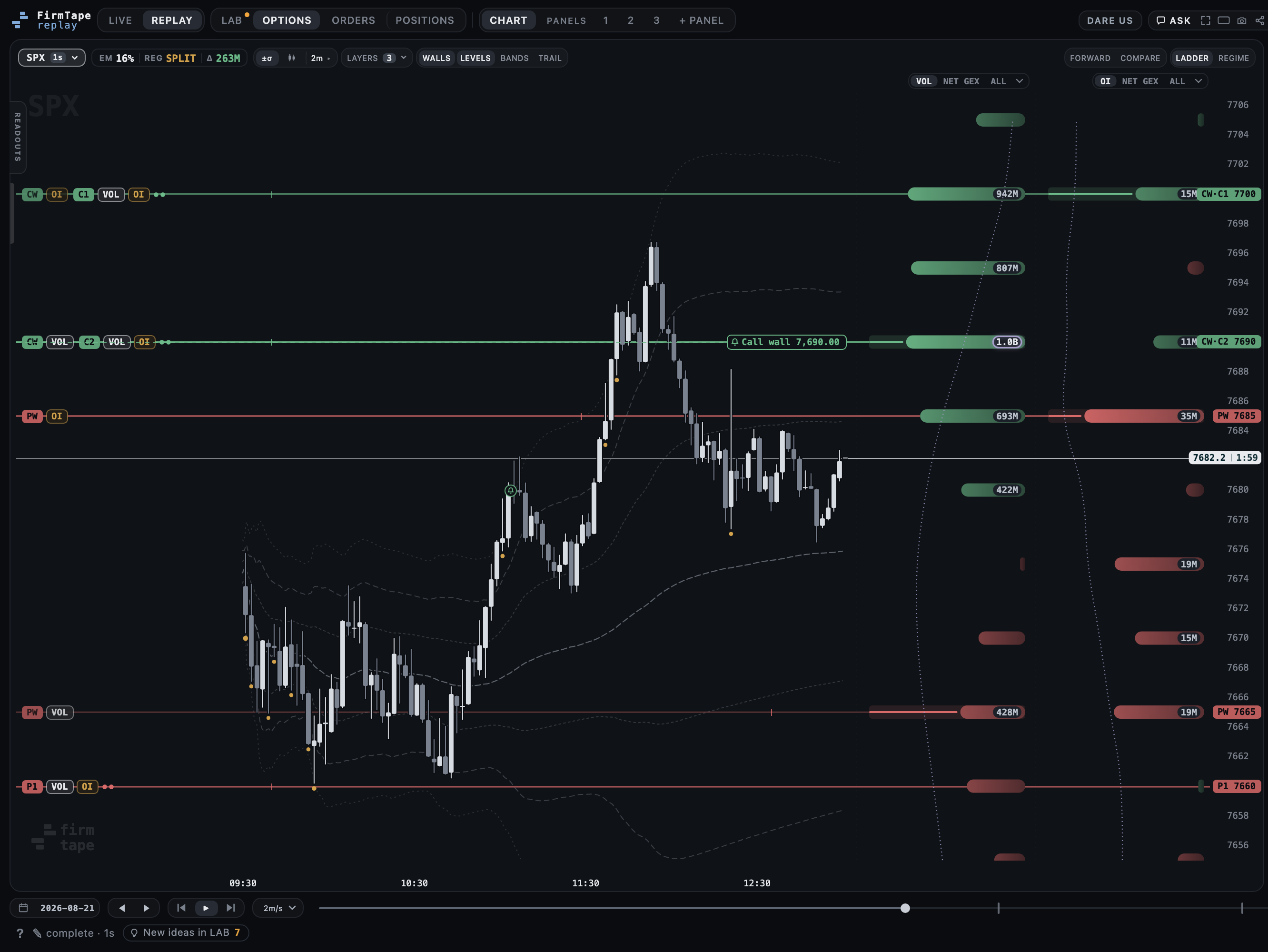Click the Call wall 7,690.00 label
Image resolution: width=1268 pixels, height=952 pixels.
pos(786,342)
